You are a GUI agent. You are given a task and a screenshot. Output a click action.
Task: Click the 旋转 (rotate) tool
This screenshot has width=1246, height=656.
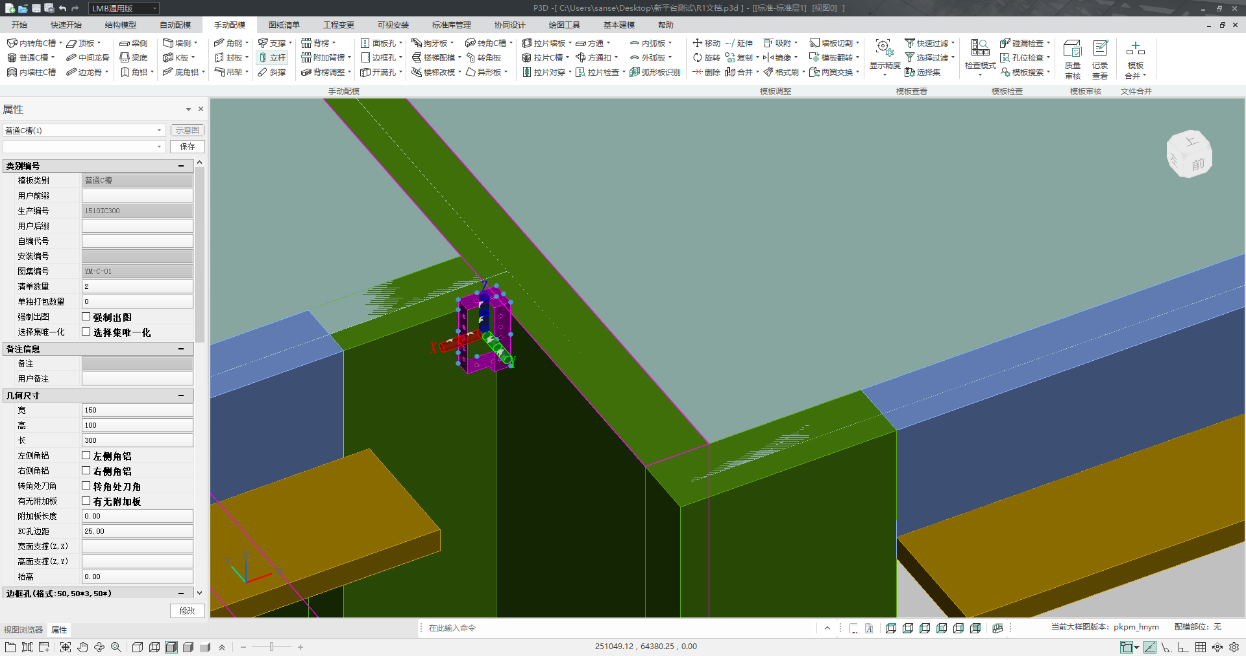pyautogui.click(x=706, y=58)
